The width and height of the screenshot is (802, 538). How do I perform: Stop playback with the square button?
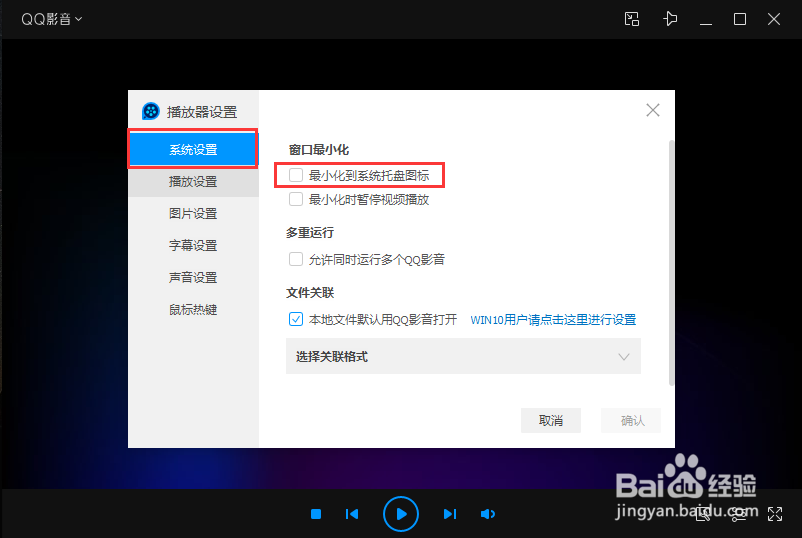(x=316, y=514)
